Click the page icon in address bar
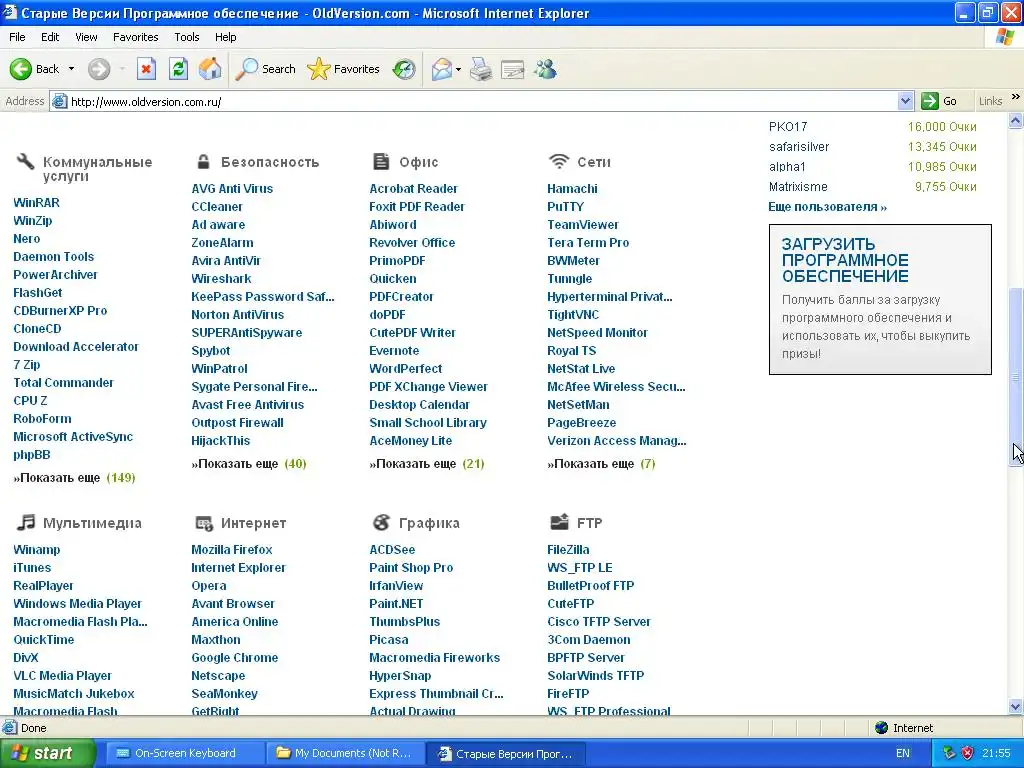Screen dimensions: 1024x768 pyautogui.click(x=59, y=101)
